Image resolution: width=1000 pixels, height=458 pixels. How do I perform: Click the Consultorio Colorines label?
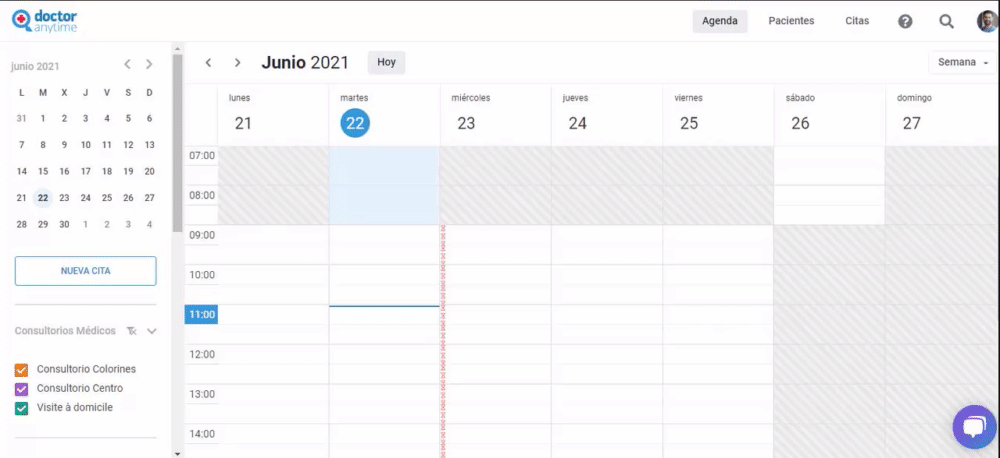pyautogui.click(x=86, y=369)
